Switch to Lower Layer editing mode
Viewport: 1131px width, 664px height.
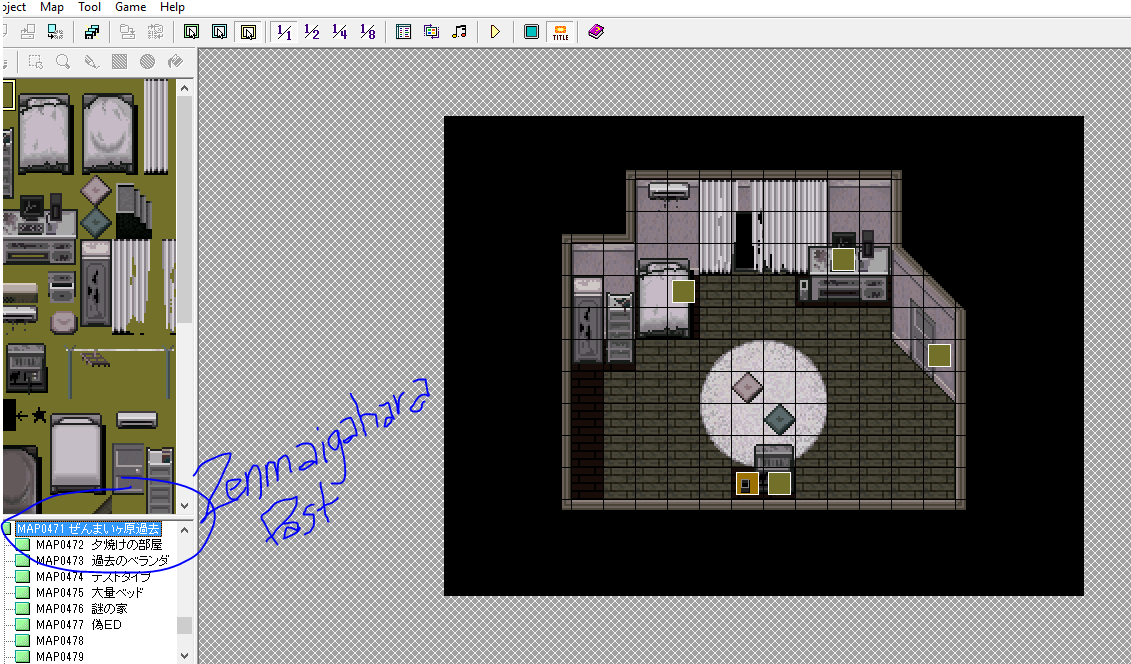191,32
